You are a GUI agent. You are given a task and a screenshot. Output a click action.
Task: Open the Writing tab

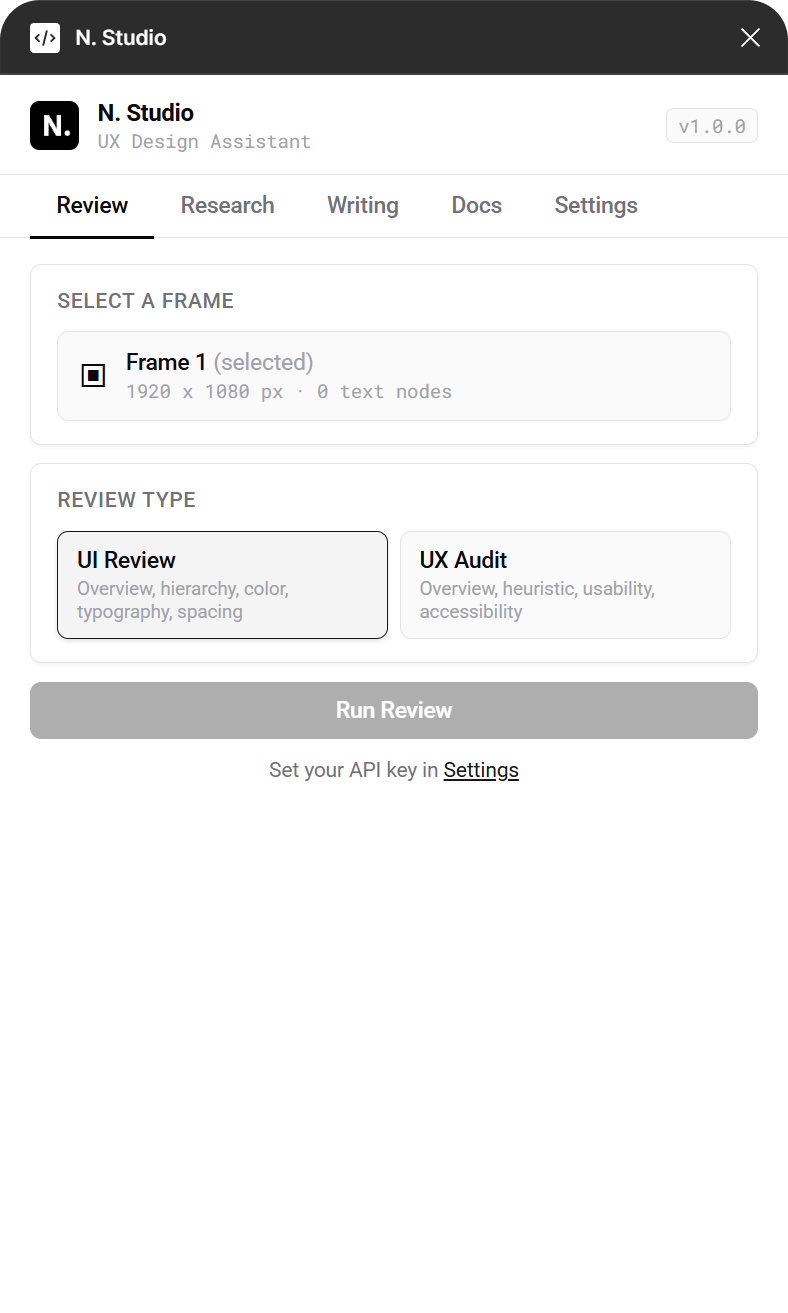point(362,205)
